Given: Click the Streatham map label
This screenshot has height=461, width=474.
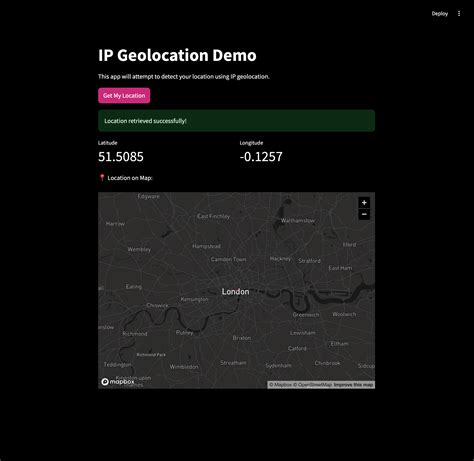Looking at the screenshot, I should (233, 363).
